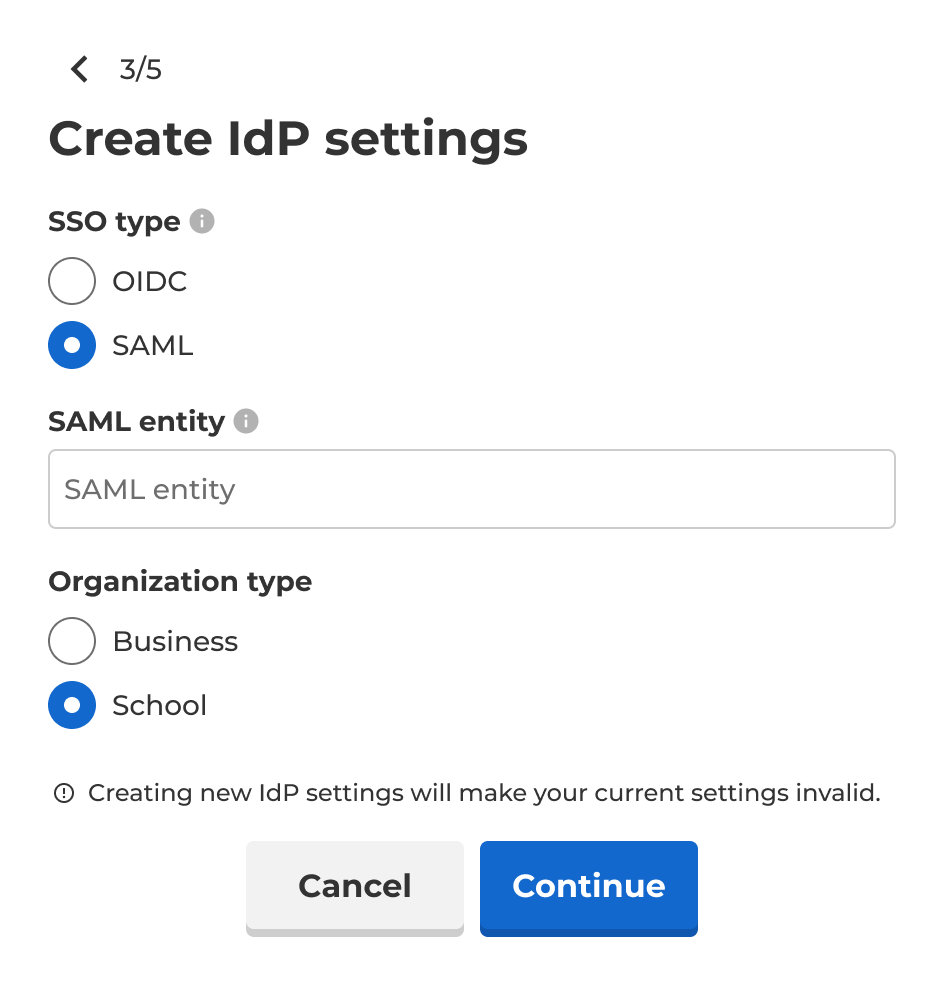Go back using the left chevron arrow
The width and height of the screenshot is (944, 985).
click(79, 69)
